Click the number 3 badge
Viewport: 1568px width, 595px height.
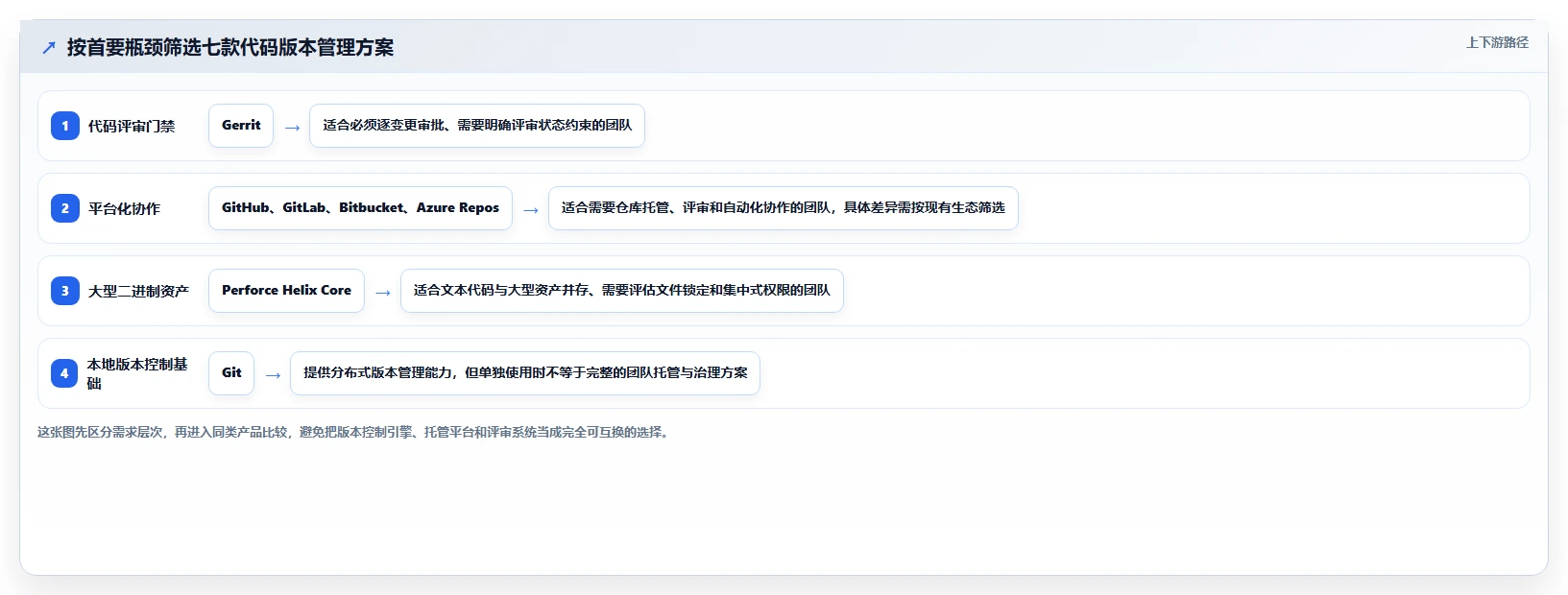click(65, 291)
